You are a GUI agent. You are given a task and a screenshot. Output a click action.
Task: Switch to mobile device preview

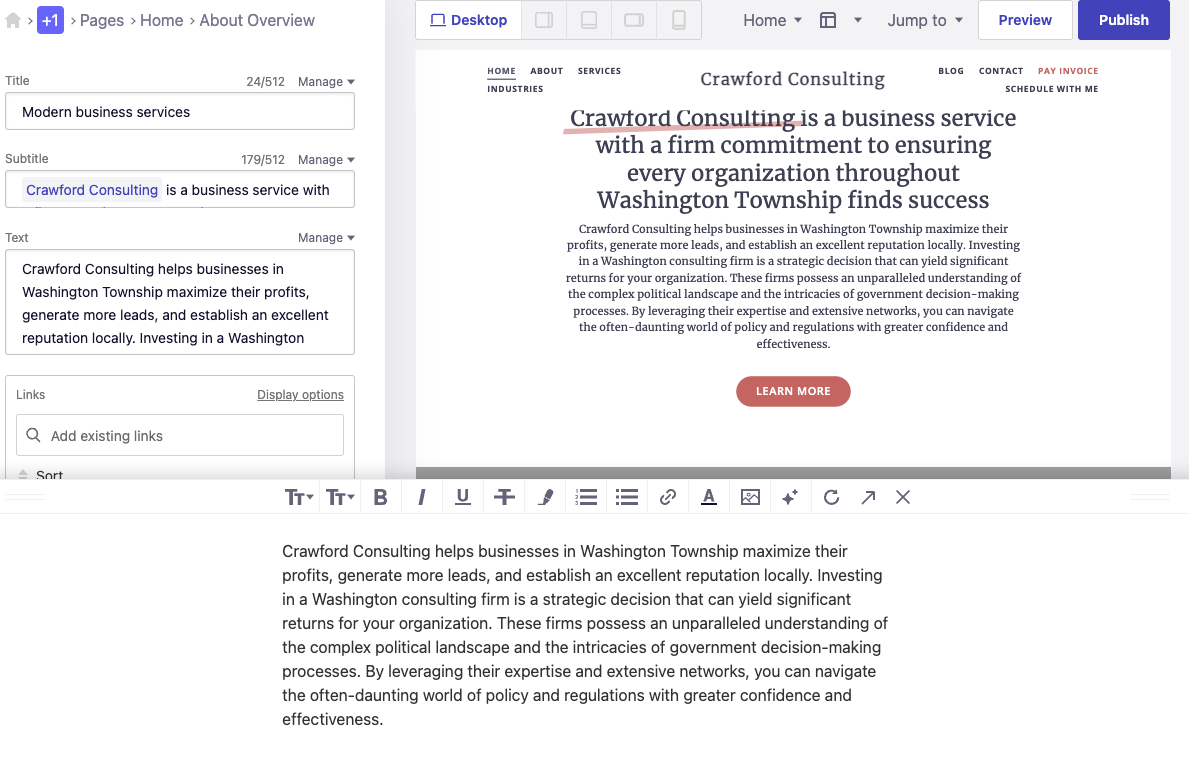point(680,19)
